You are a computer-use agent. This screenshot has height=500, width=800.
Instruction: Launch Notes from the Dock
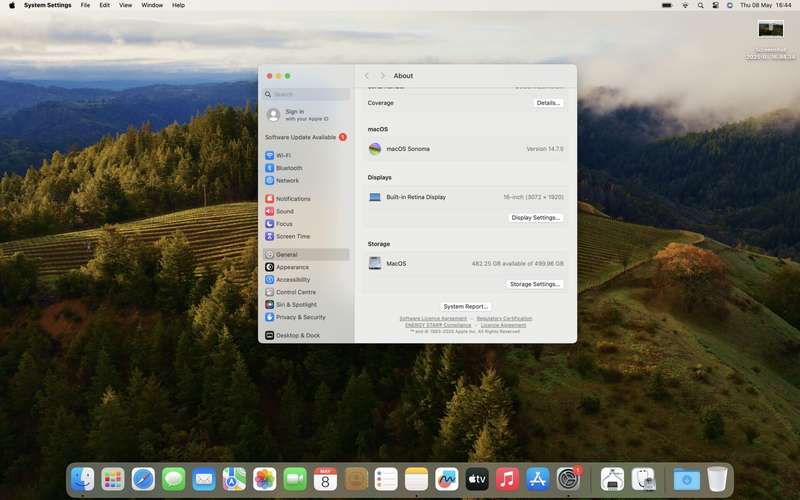[x=416, y=480]
